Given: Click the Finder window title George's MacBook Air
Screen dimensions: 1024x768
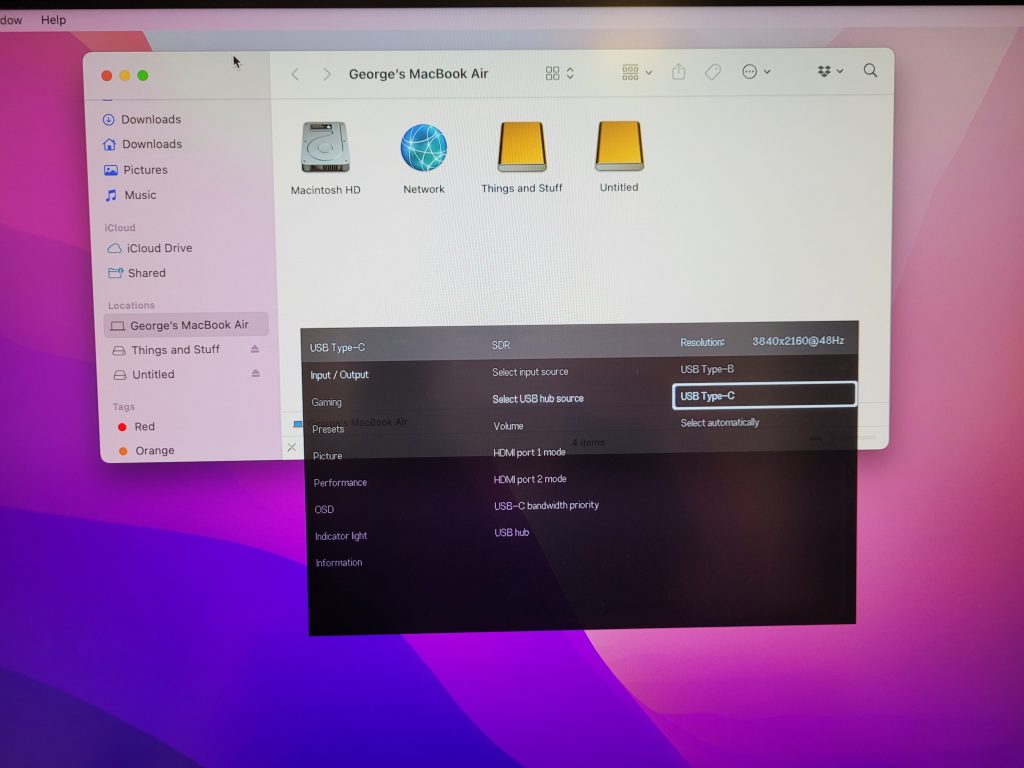Looking at the screenshot, I should 418,74.
